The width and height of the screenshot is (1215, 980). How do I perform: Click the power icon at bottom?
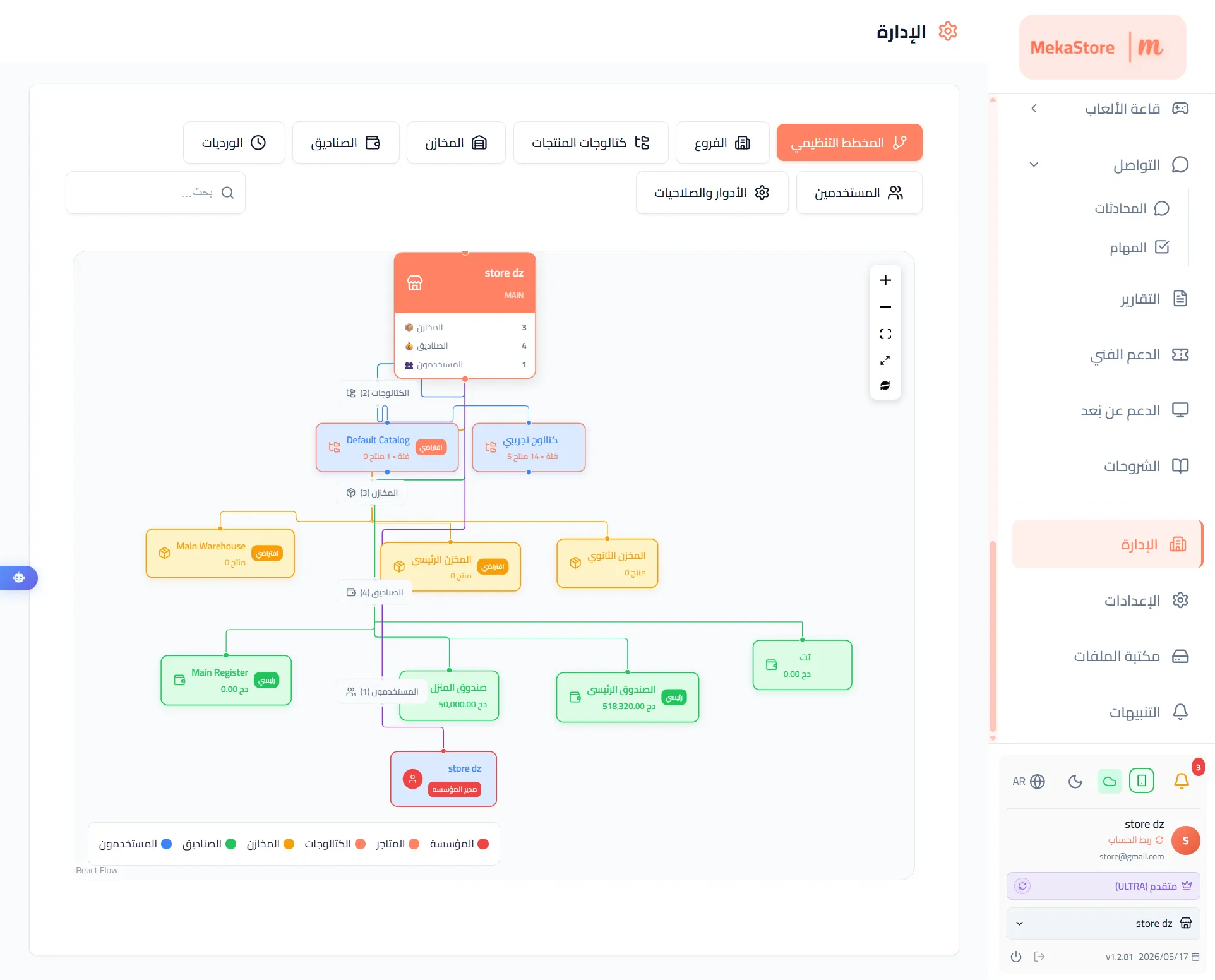coord(1016,957)
